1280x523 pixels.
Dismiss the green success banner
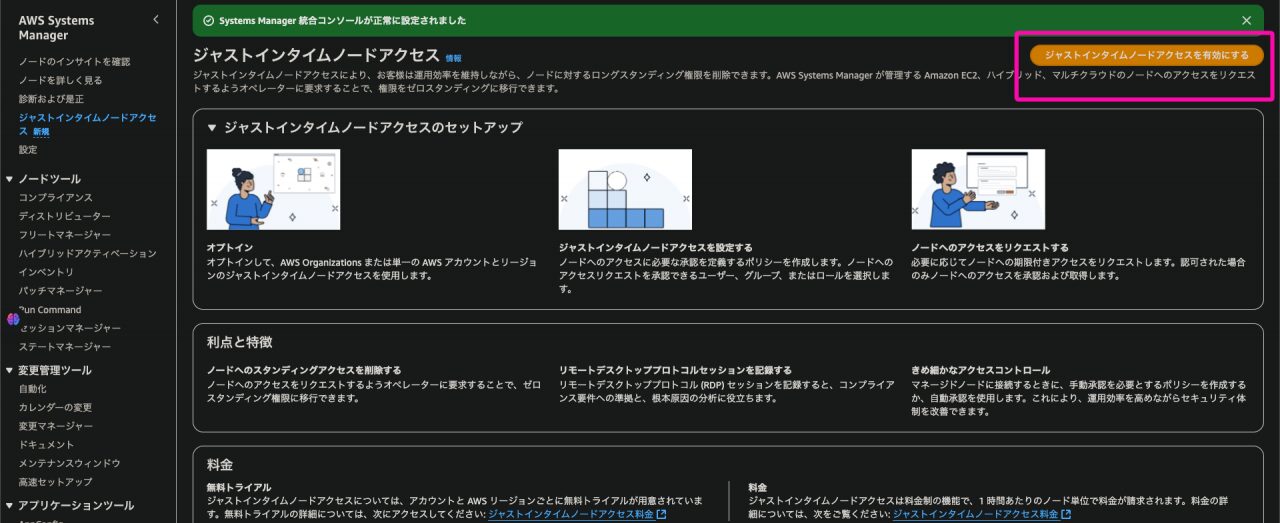tap(1246, 20)
